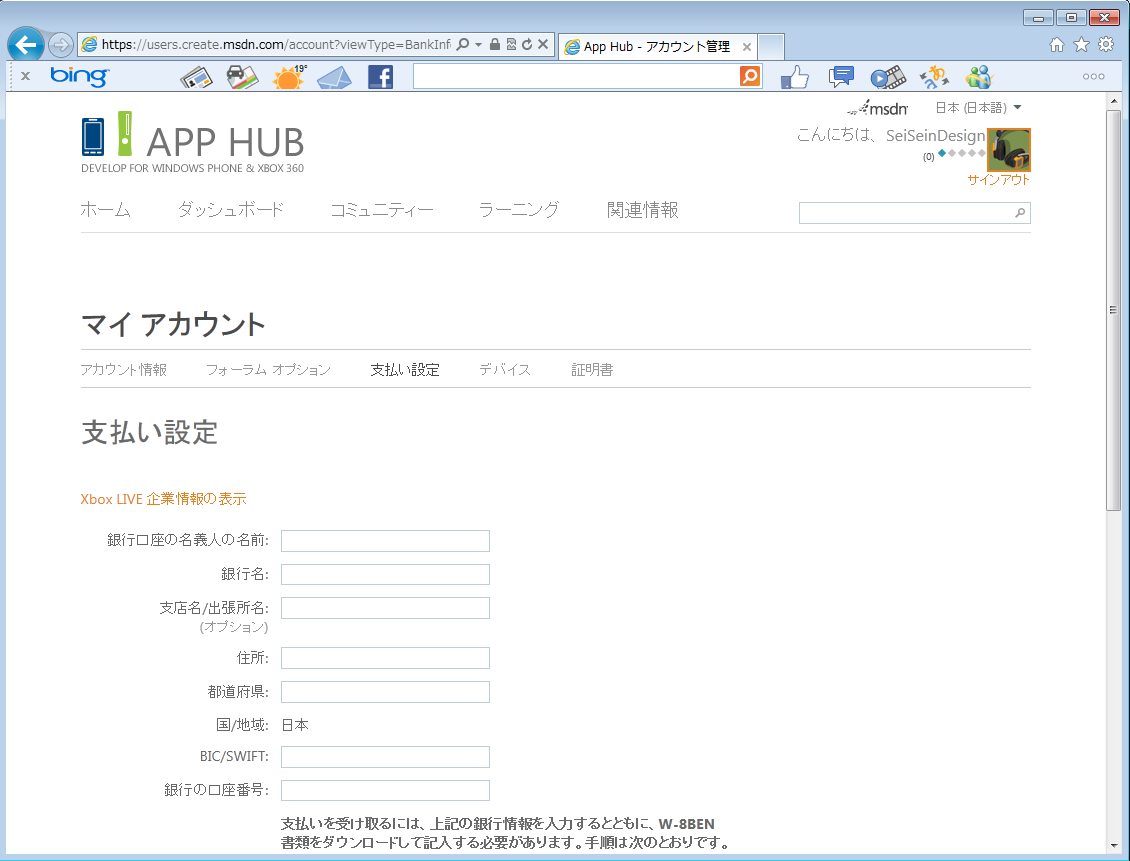Click the browser forward arrow button
Viewport: 1130px width, 861px height.
point(61,45)
